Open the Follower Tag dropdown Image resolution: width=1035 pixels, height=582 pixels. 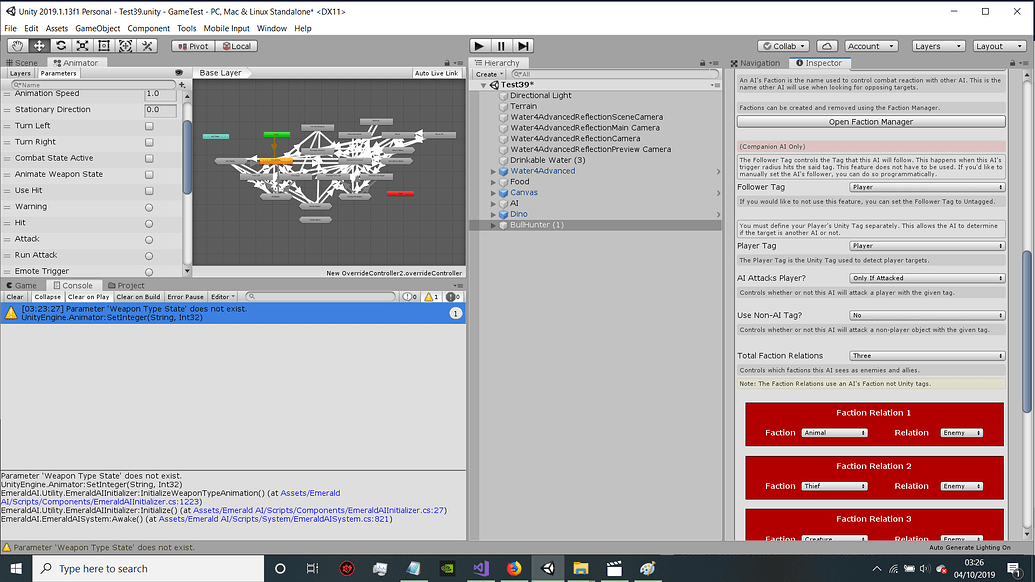pos(927,187)
